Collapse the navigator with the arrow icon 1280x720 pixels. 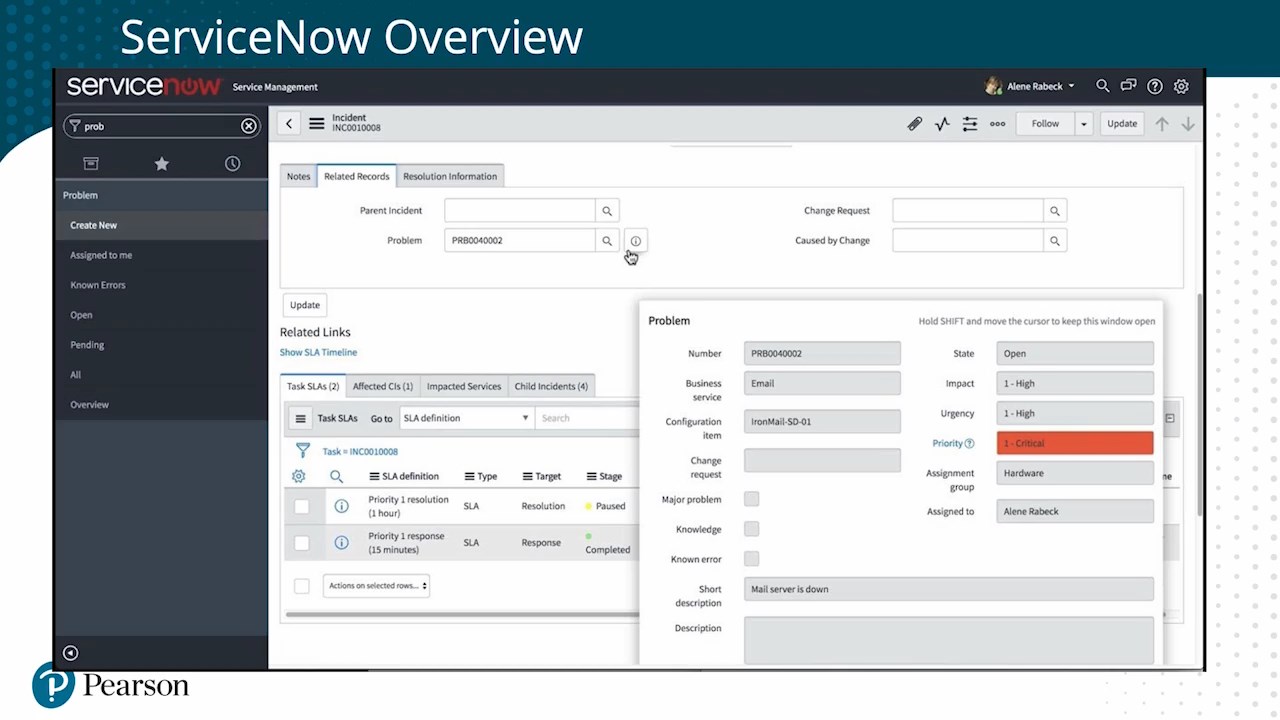(x=70, y=653)
